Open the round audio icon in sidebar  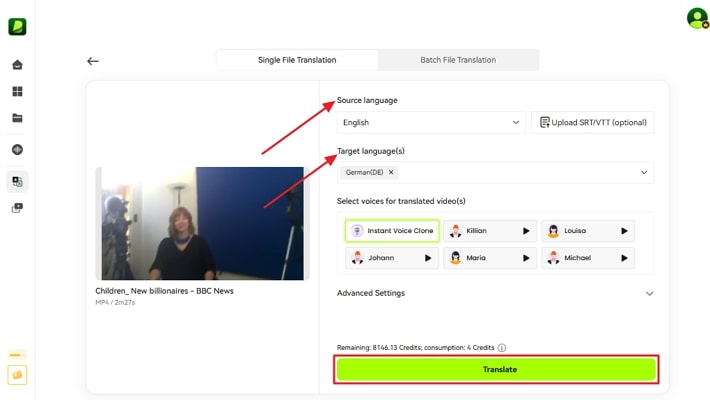17,149
